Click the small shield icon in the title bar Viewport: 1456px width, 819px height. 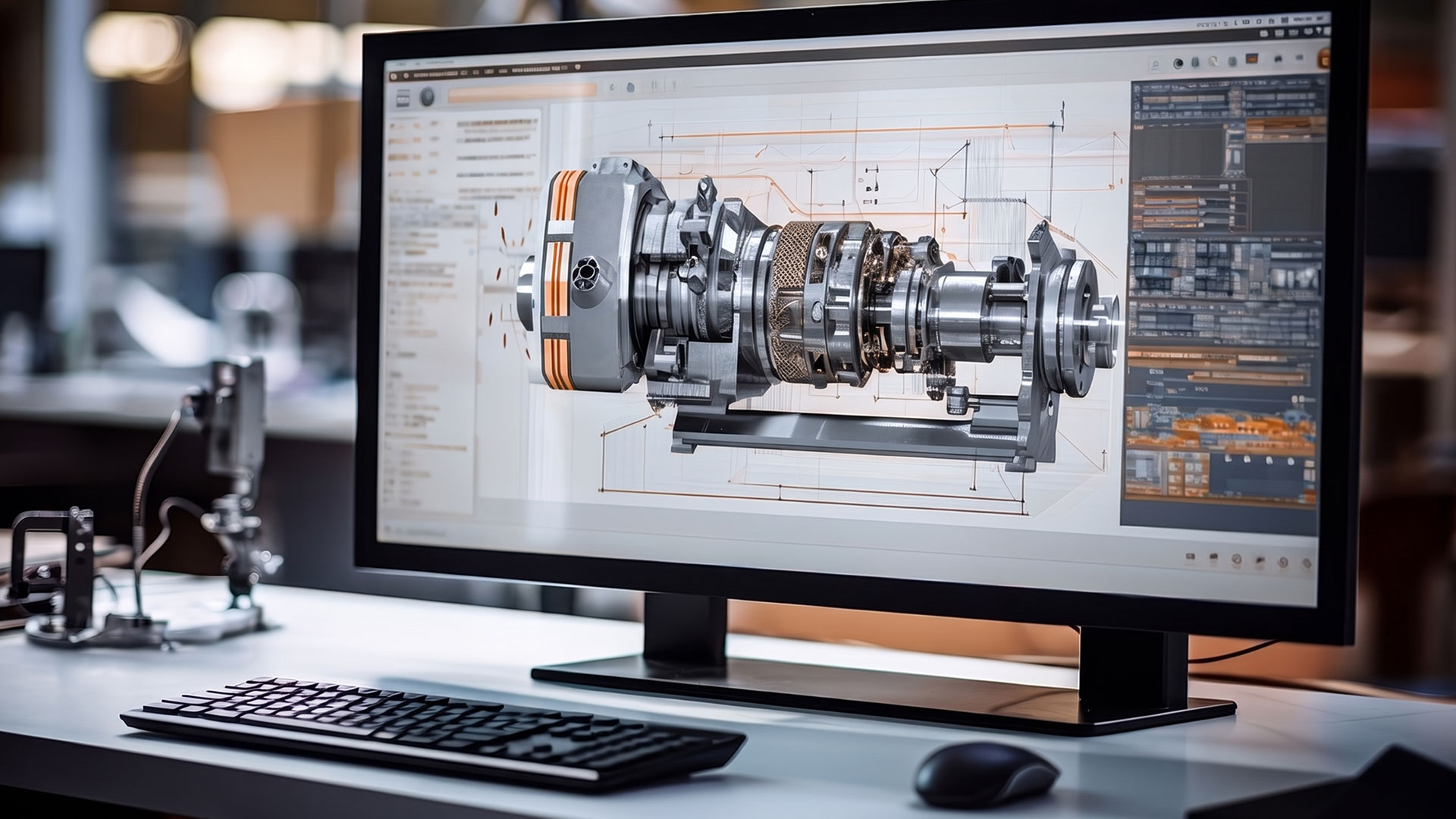[x=577, y=67]
